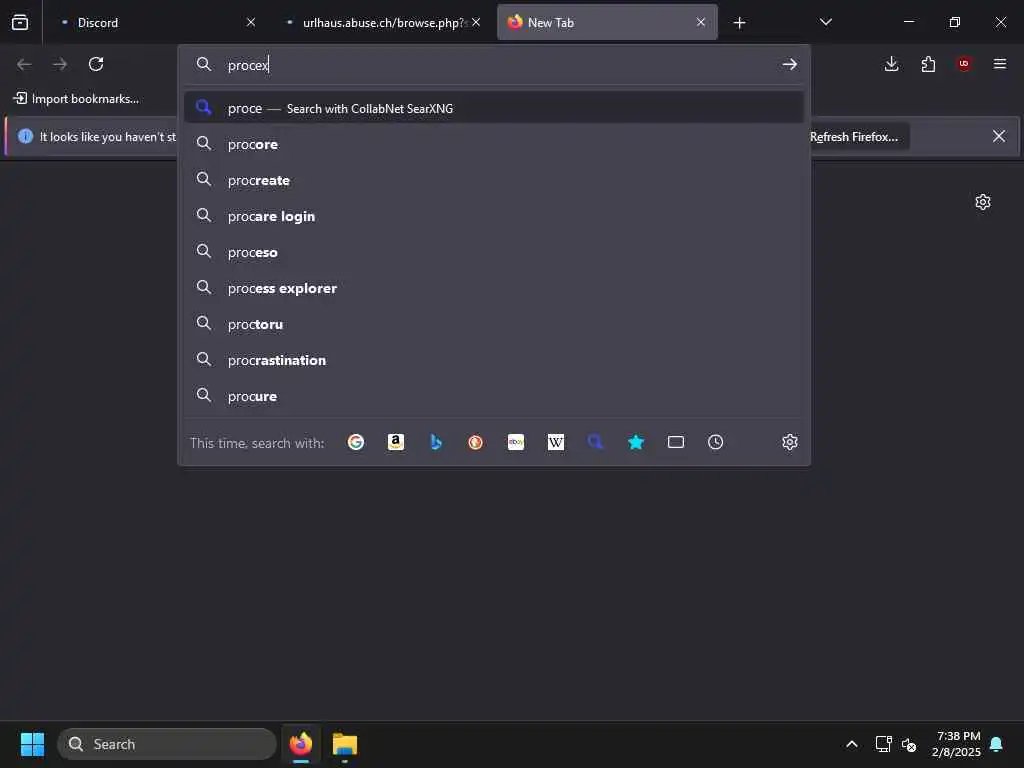Go forward one page
This screenshot has height=768, width=1024.
click(60, 64)
